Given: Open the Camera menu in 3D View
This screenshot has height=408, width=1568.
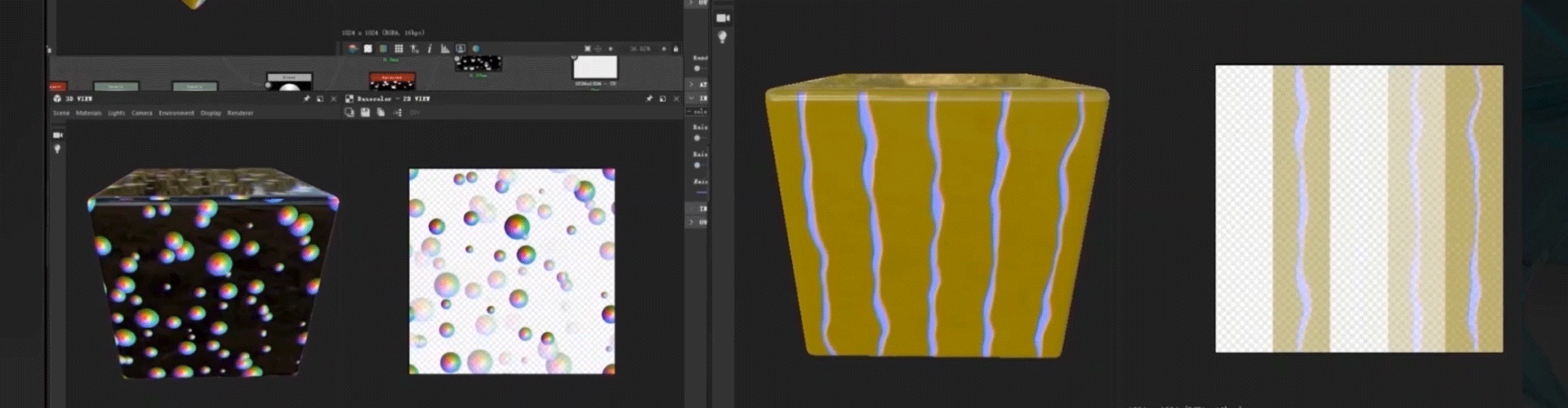Looking at the screenshot, I should pyautogui.click(x=142, y=113).
